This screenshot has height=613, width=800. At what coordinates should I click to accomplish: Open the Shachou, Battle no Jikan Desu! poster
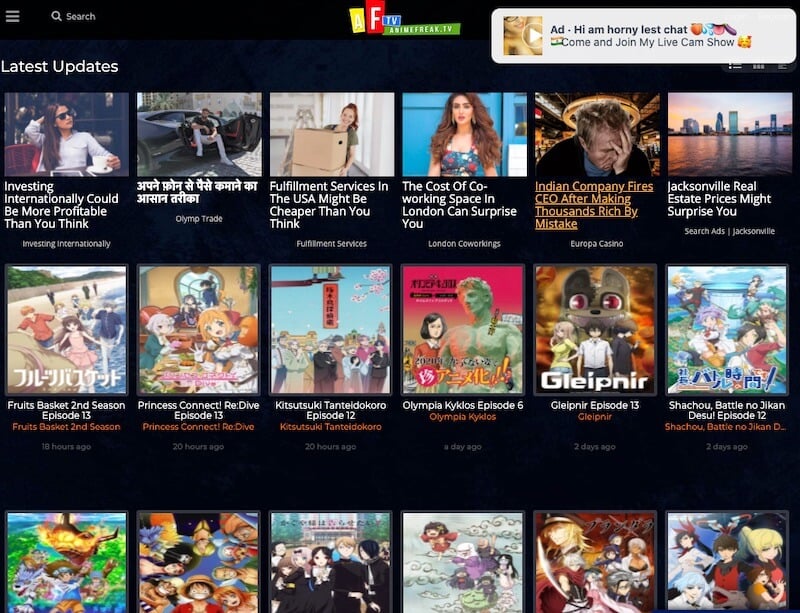point(727,330)
